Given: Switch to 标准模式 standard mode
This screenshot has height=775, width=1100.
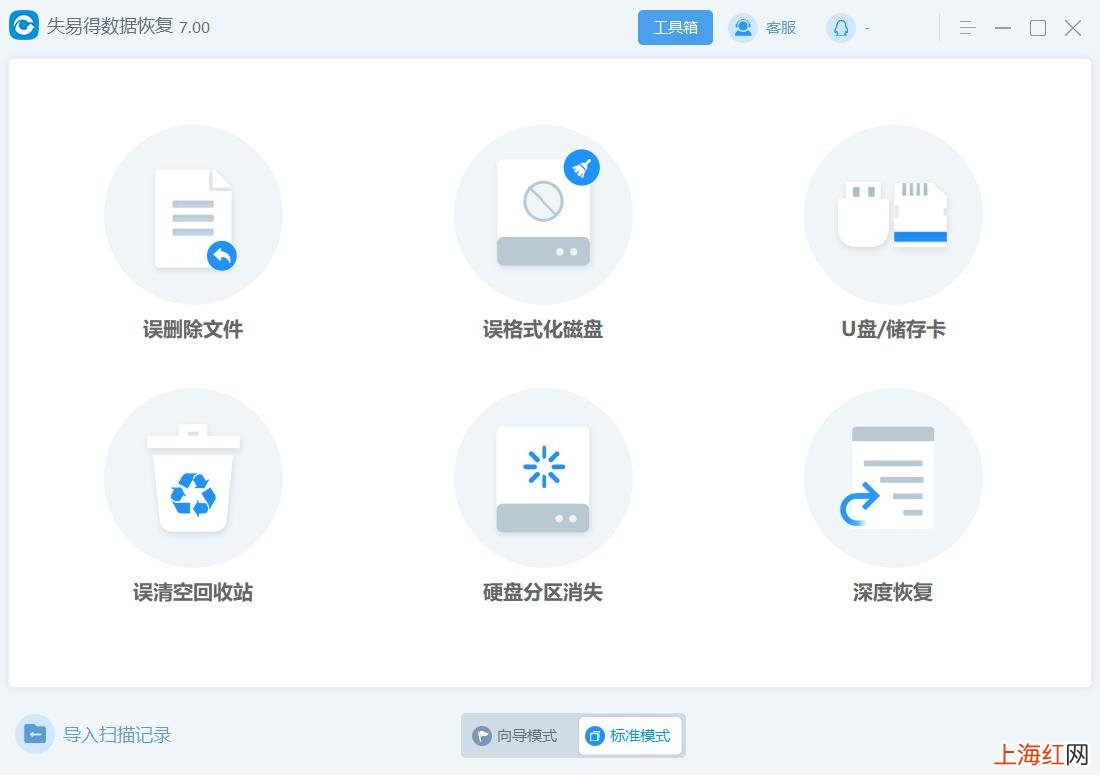Looking at the screenshot, I should click(x=630, y=736).
